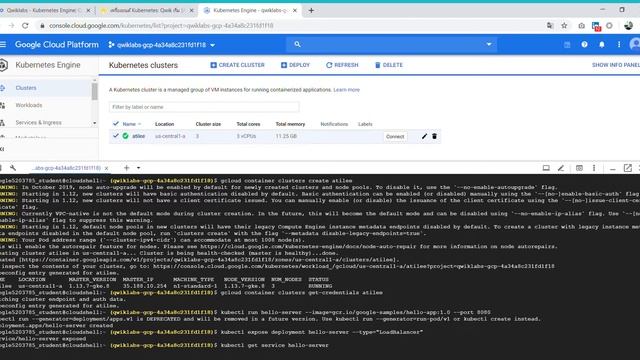Screen dimensions: 640x360
Task: Click the camera extension icon in Chrome toolbar
Action: pyautogui.click(x=581, y=26)
